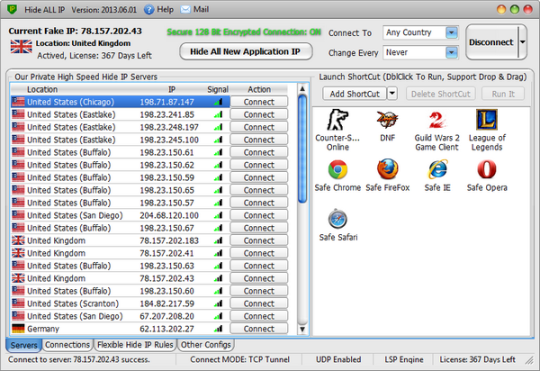Click the signal bars for Chicago server
Screen dimensions: 540x371
click(x=218, y=102)
